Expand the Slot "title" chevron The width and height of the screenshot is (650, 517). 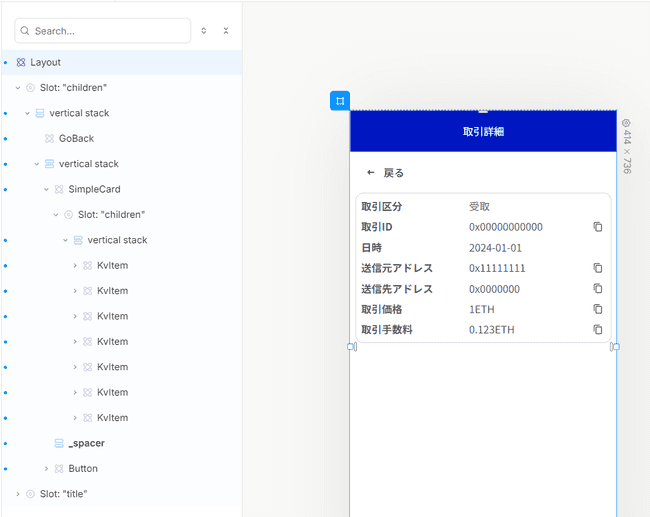18,494
